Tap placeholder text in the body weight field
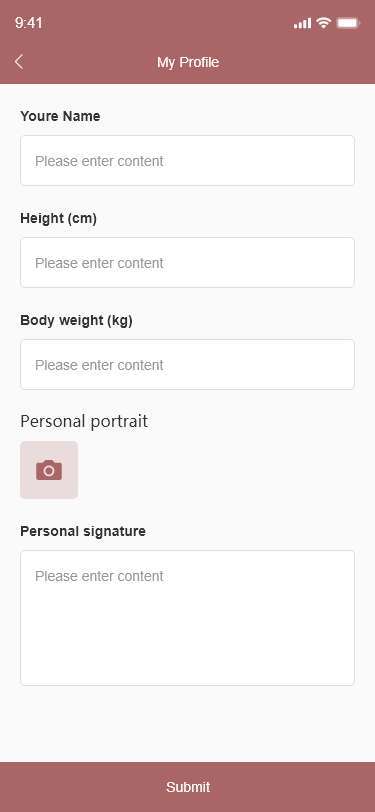This screenshot has height=812, width=375. click(99, 365)
